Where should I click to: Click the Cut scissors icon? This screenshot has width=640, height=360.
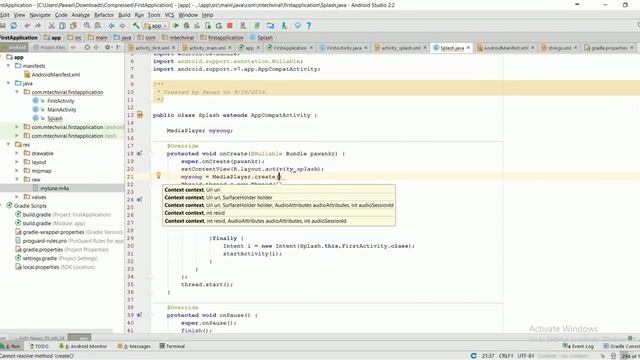51,26
